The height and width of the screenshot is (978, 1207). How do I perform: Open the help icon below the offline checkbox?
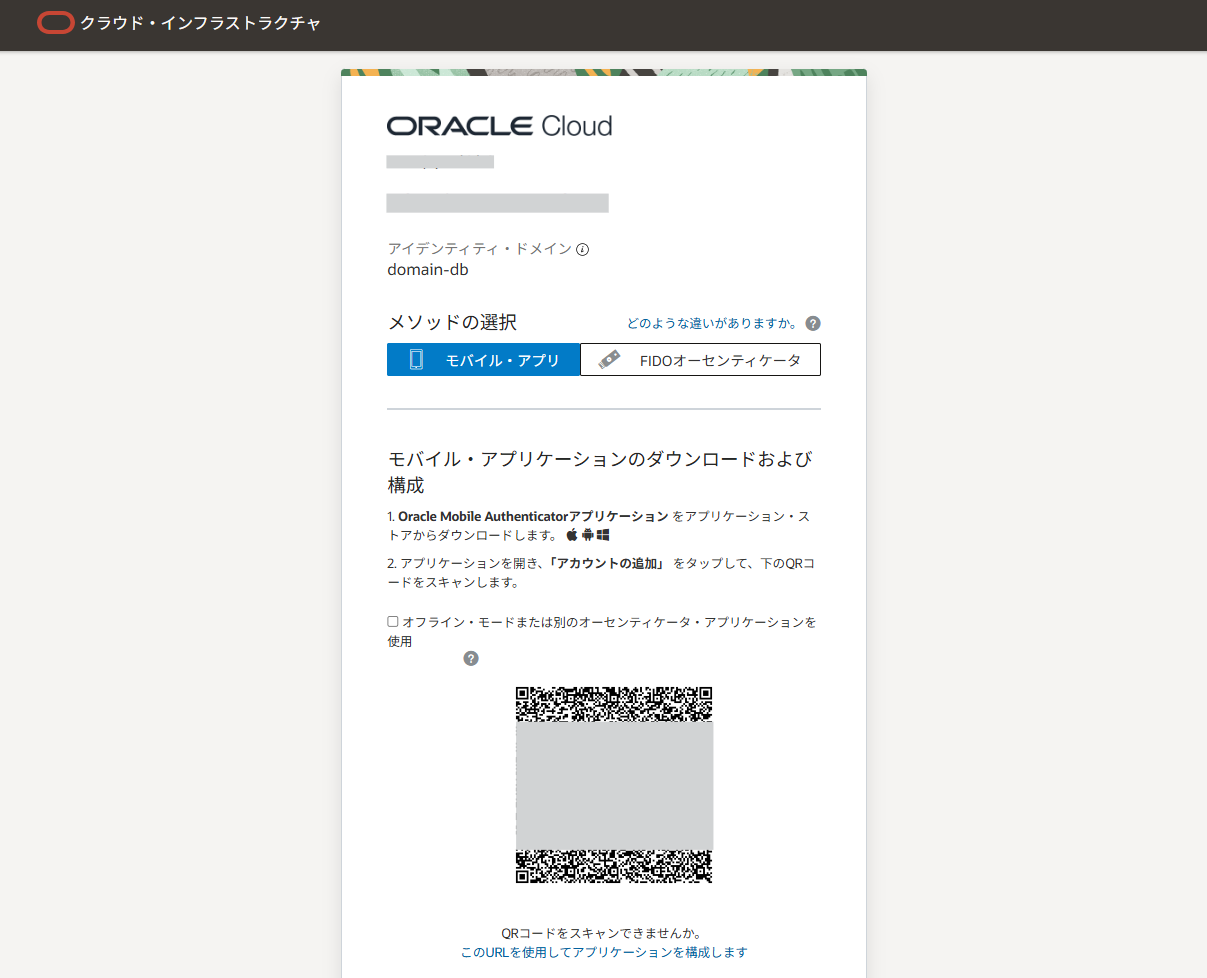click(x=470, y=658)
